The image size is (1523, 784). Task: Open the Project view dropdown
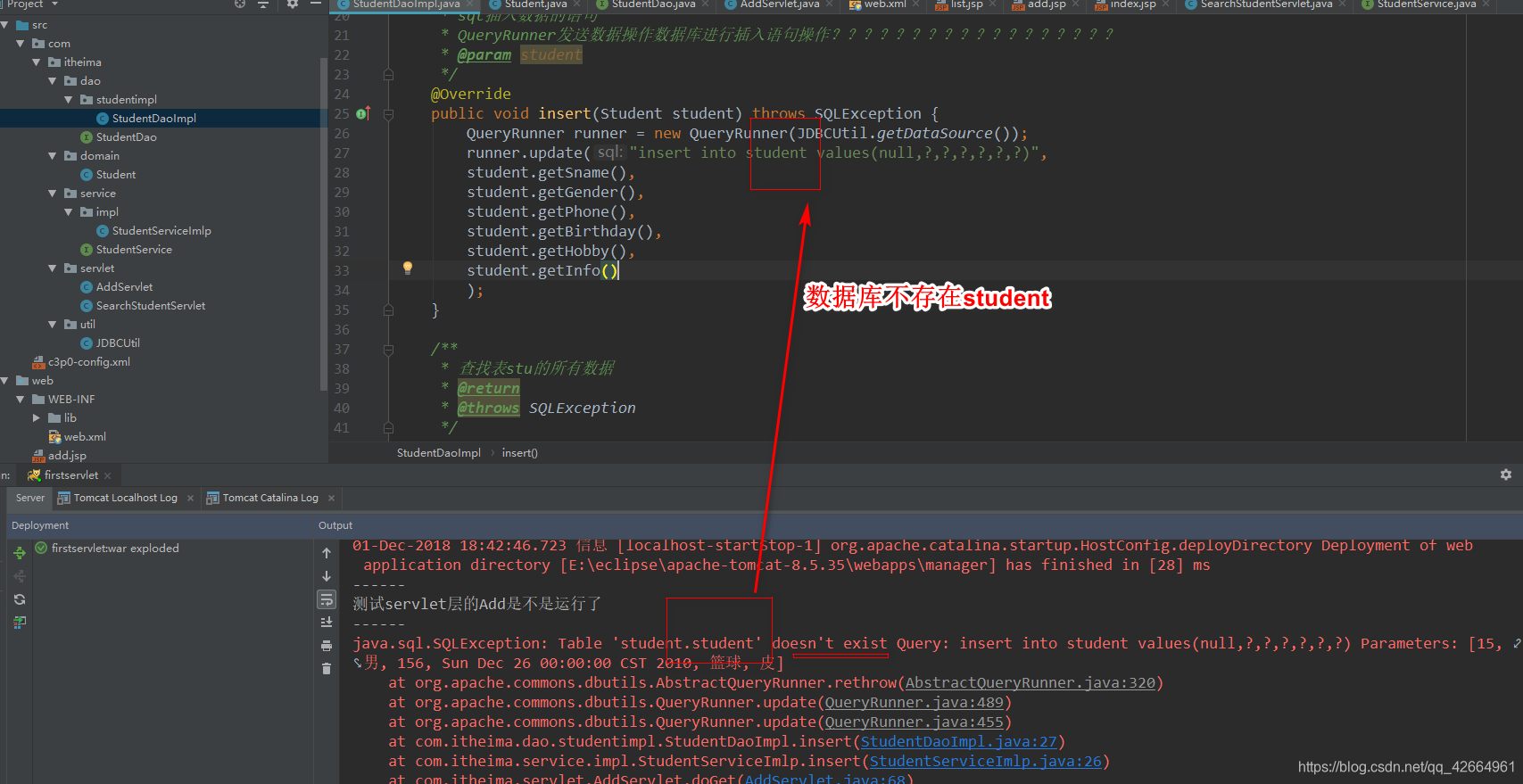coord(54,4)
